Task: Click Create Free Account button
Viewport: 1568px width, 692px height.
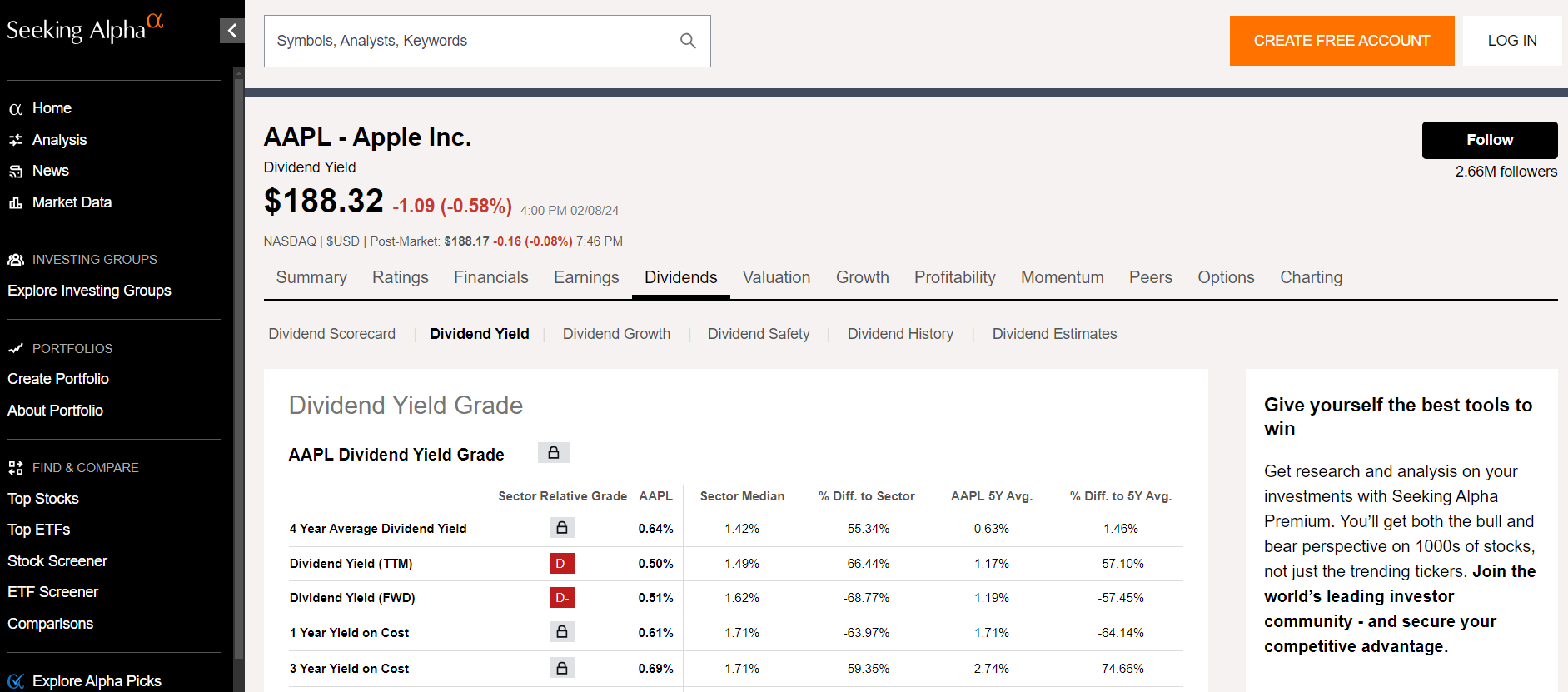Action: (1342, 41)
